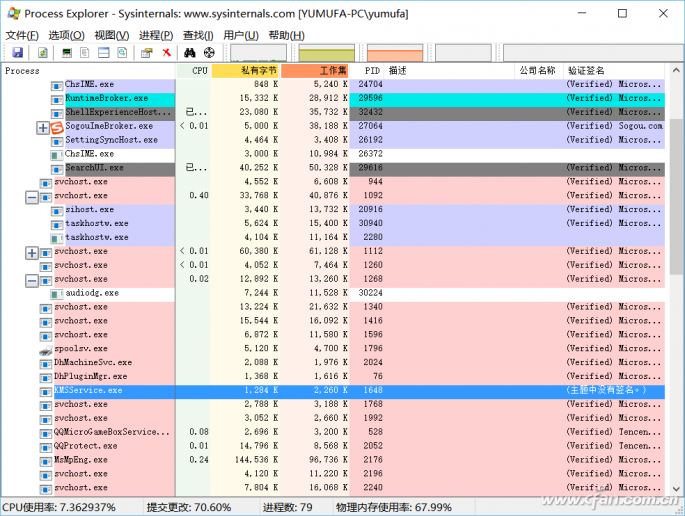Image resolution: width=685 pixels, height=516 pixels.
Task: Click the 进程数: 79 status entry
Action: pos(287,508)
